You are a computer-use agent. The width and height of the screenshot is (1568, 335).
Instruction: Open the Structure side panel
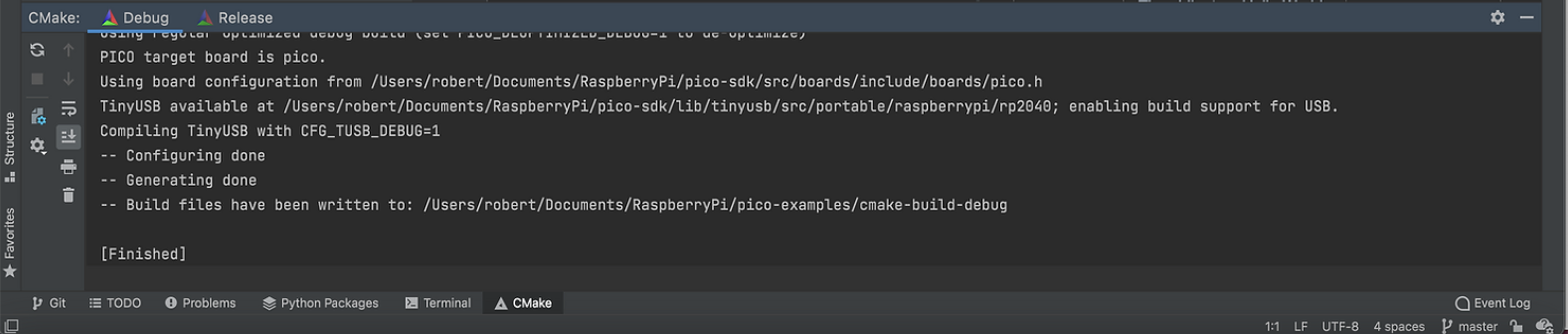[10, 147]
